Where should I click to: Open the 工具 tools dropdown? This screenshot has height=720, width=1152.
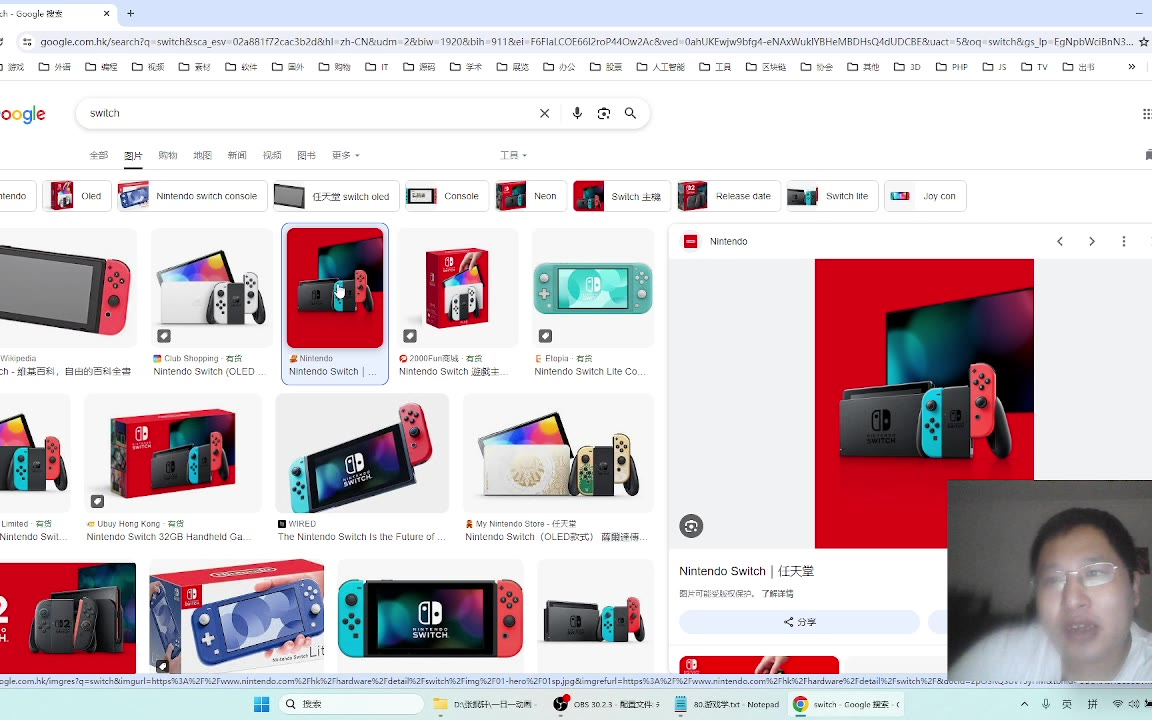tap(513, 155)
